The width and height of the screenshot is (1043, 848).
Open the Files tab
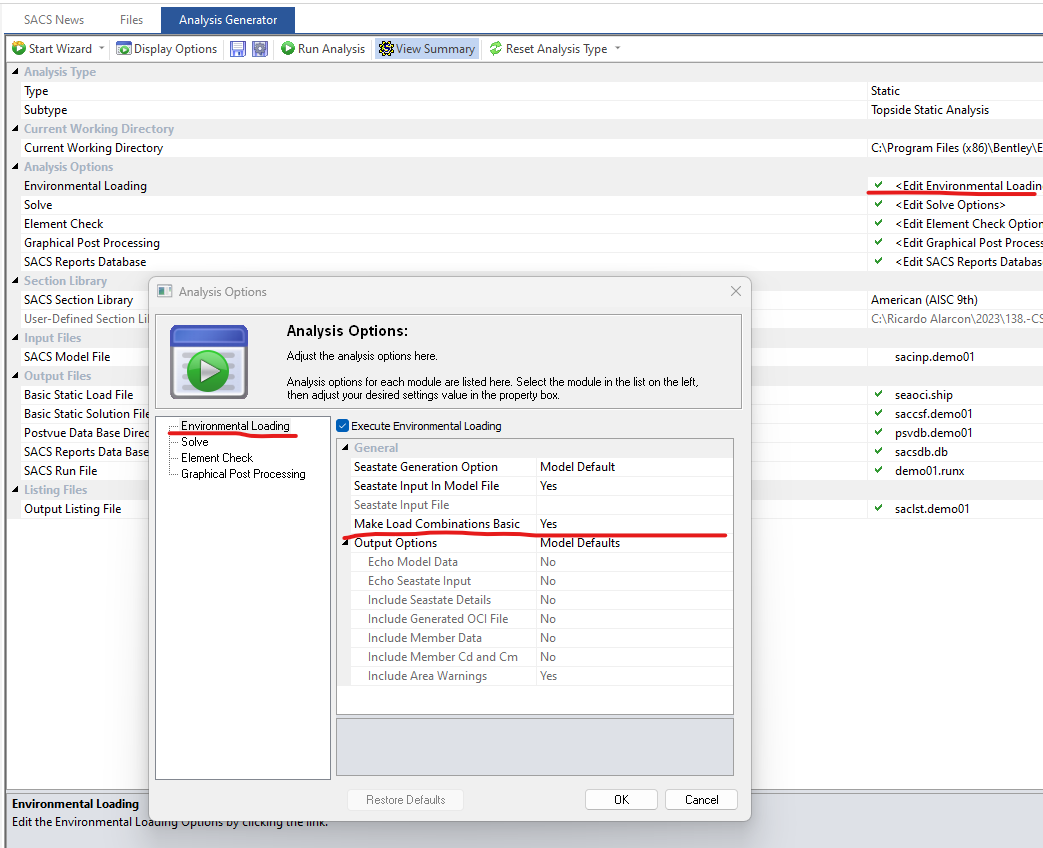coord(131,19)
